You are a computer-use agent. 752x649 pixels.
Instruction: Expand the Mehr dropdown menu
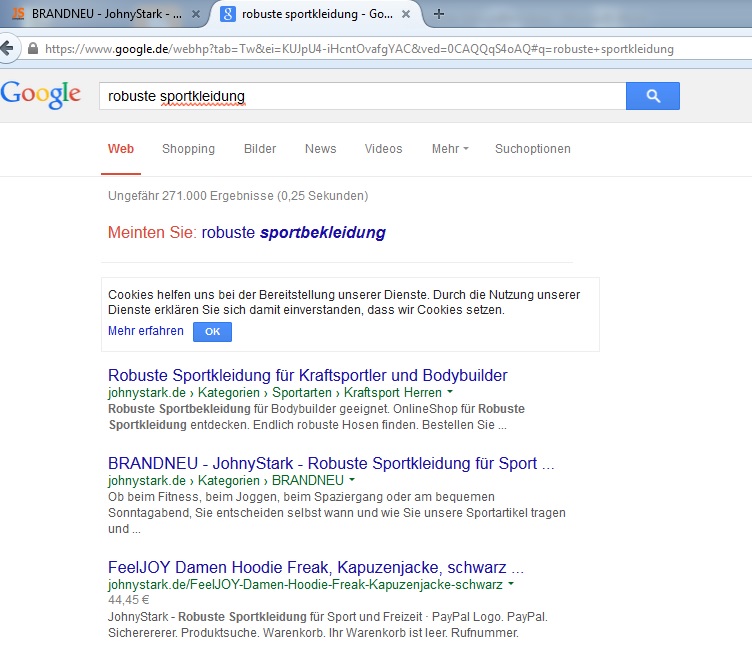450,149
